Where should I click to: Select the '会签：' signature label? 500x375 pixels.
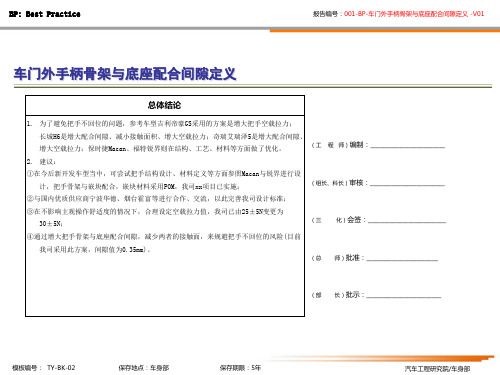coord(357,220)
